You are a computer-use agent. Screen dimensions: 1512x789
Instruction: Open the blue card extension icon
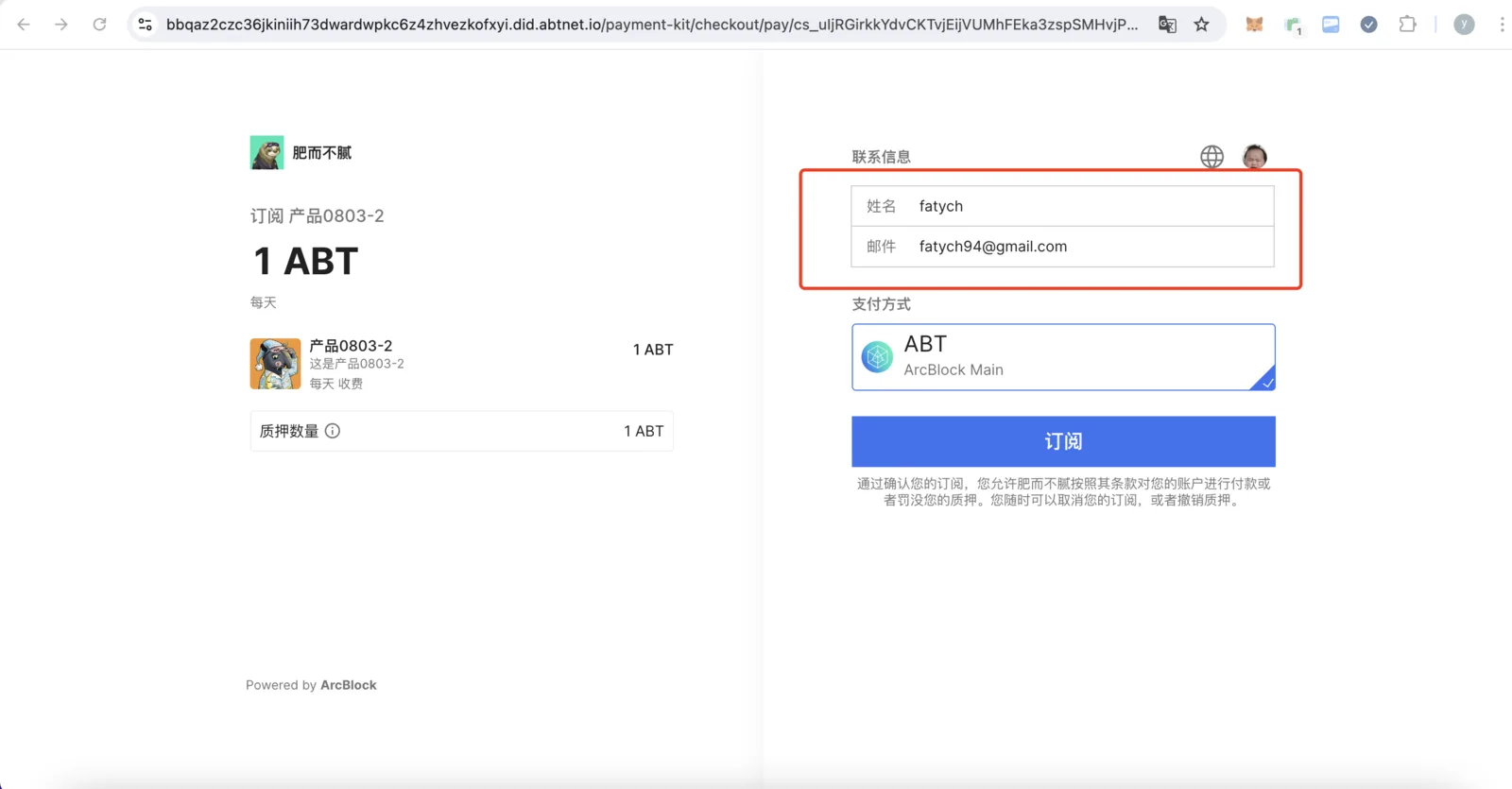pos(1331,25)
